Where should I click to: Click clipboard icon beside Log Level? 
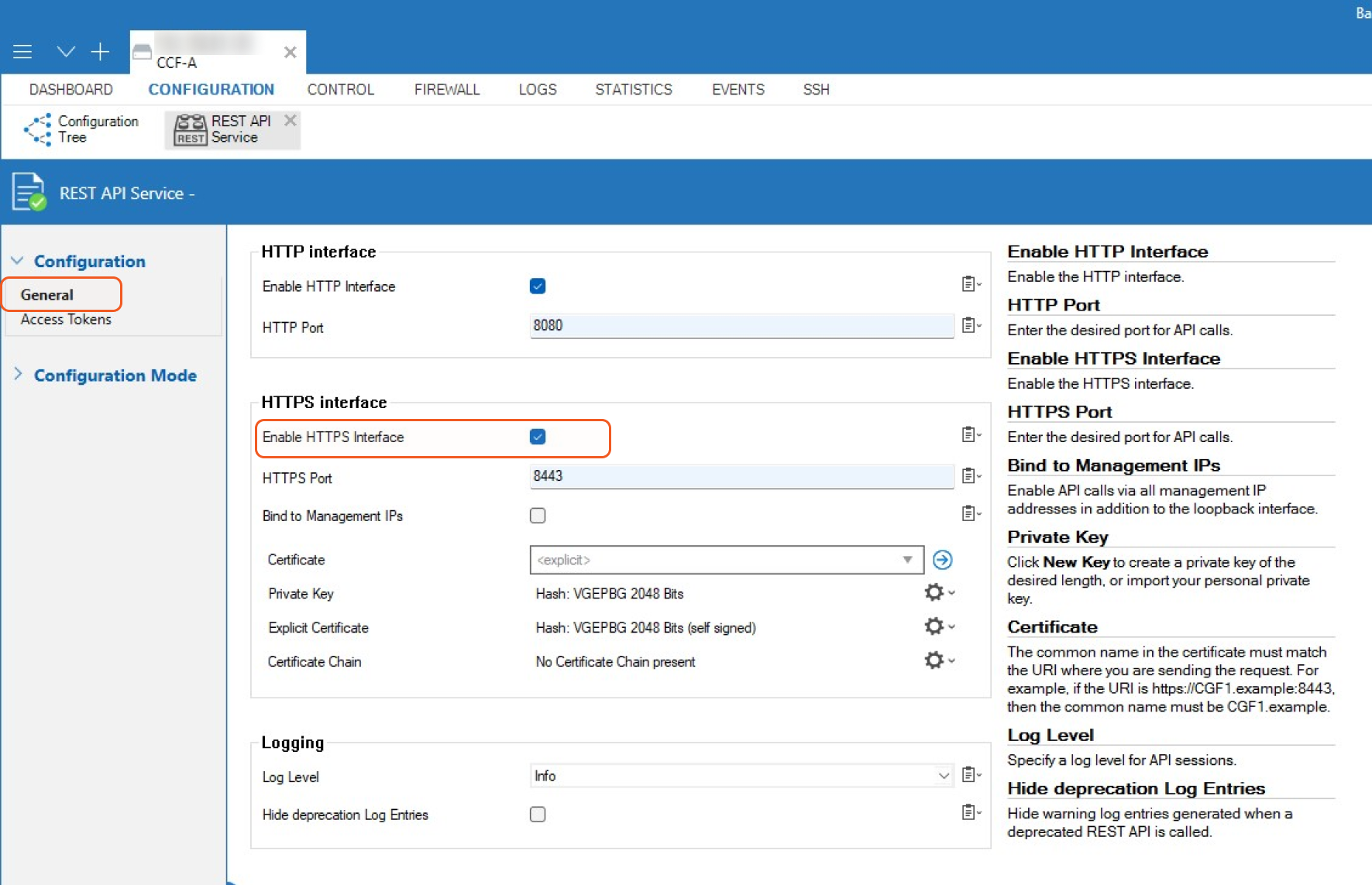970,775
